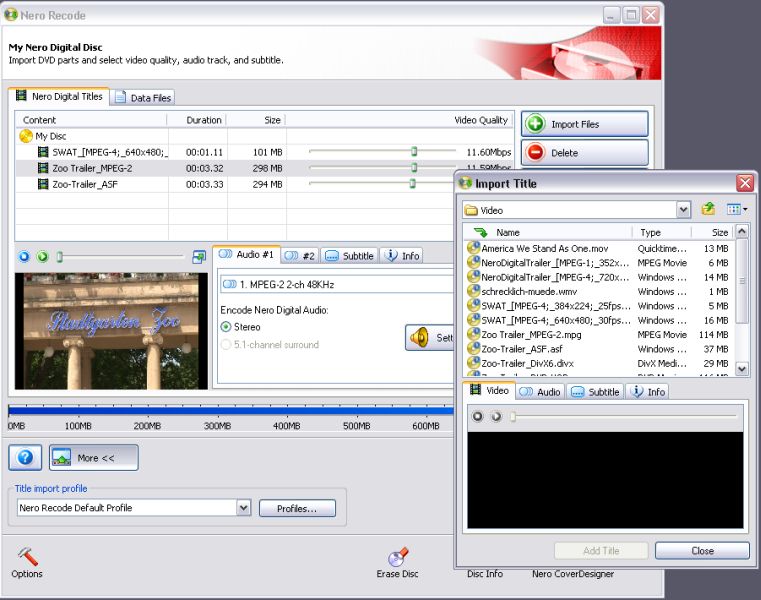Screen dimensions: 761x600
Task: Select the Zoo Trailer_MPEG-2 title row
Action: [x=235, y=168]
